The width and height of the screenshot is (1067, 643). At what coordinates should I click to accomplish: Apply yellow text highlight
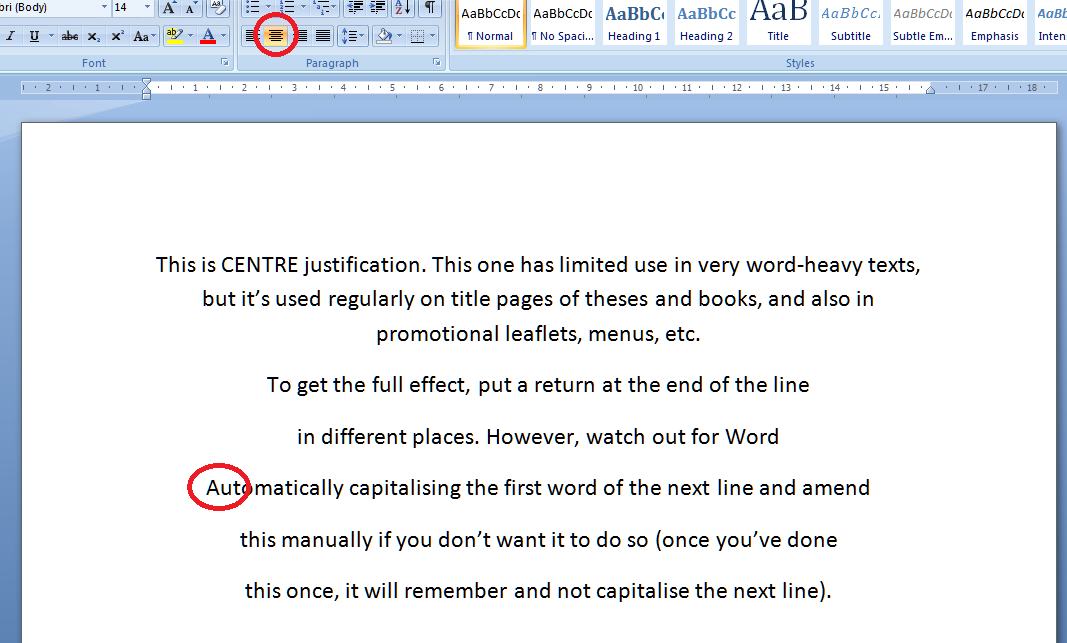pos(174,36)
